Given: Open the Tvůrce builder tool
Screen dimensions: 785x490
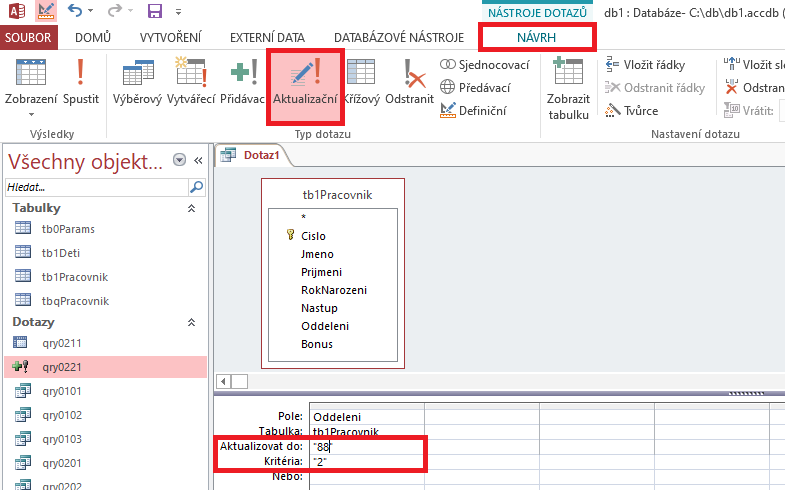Looking at the screenshot, I should click(x=632, y=111).
